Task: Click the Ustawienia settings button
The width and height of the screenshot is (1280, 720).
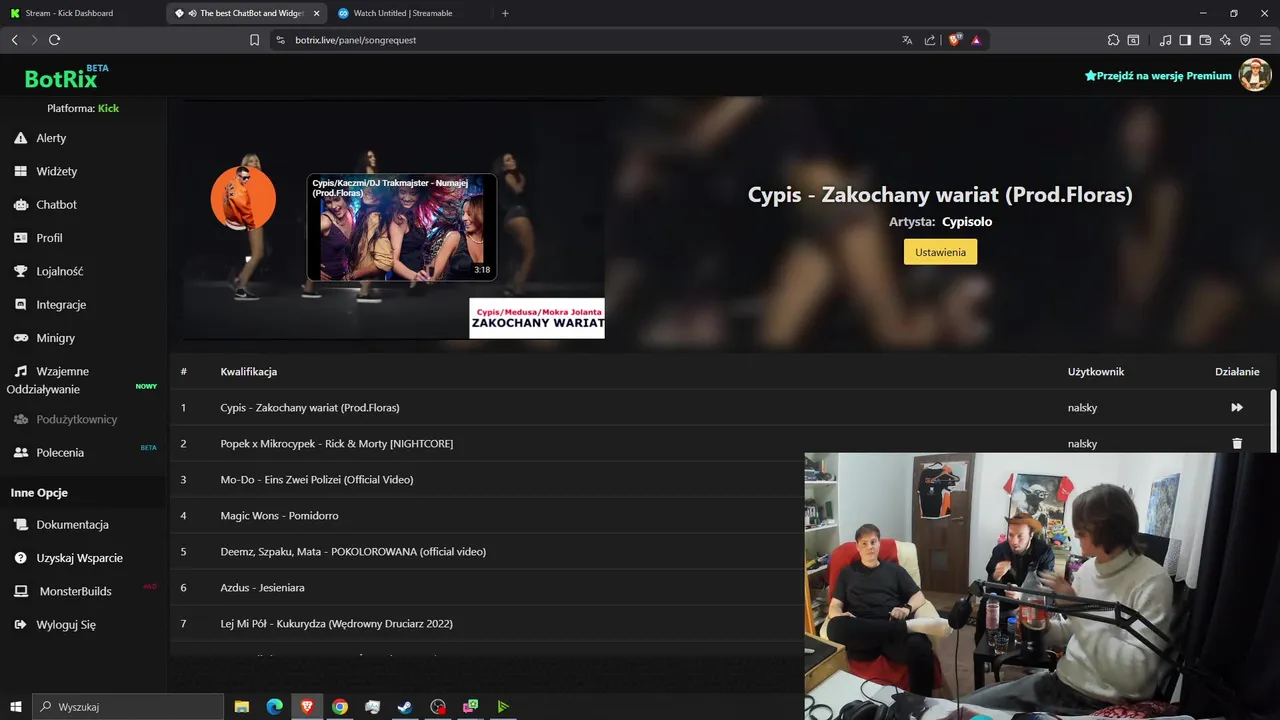Action: pyautogui.click(x=940, y=252)
